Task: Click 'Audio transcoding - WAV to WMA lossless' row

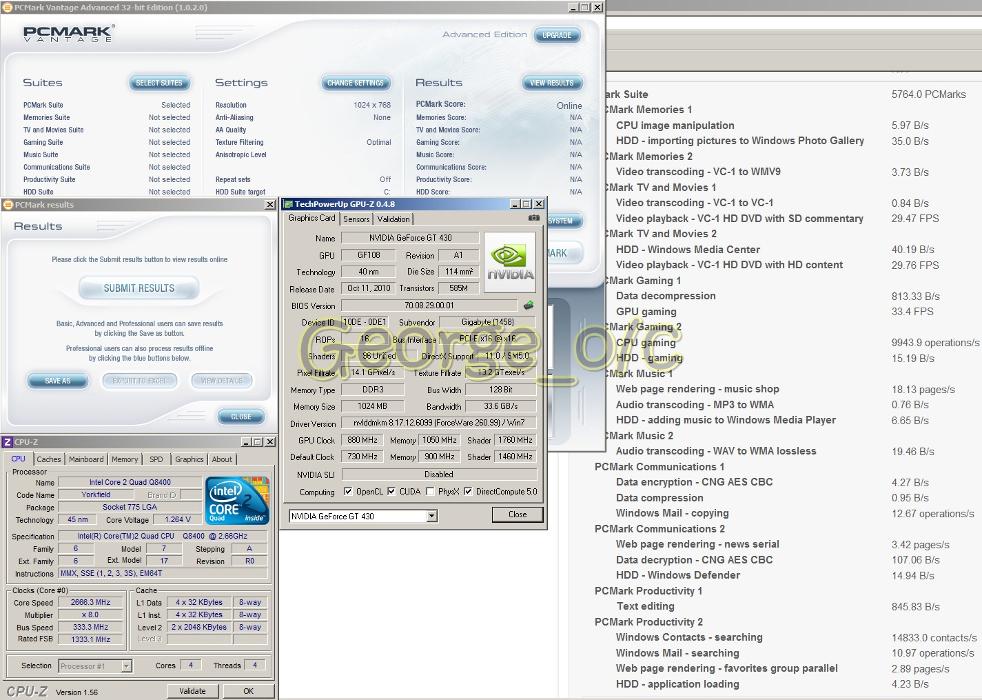Action: point(775,451)
